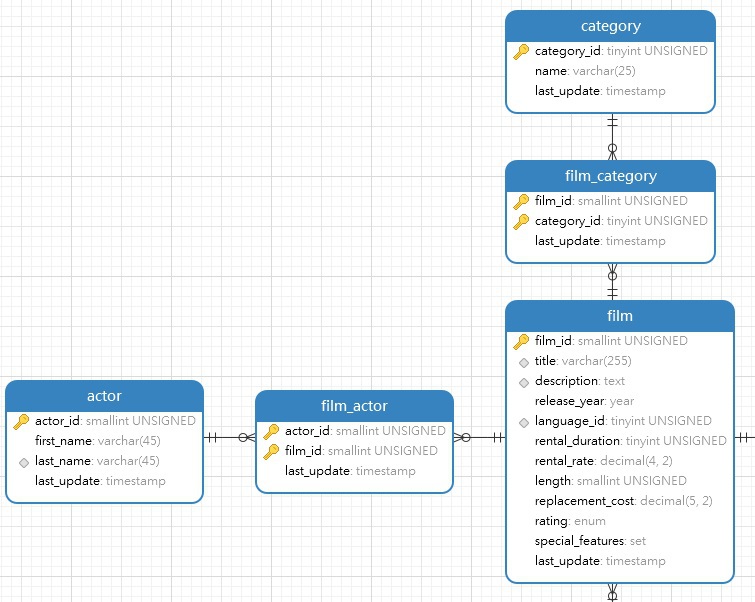Click the diamond index icon next to title

tap(522, 361)
